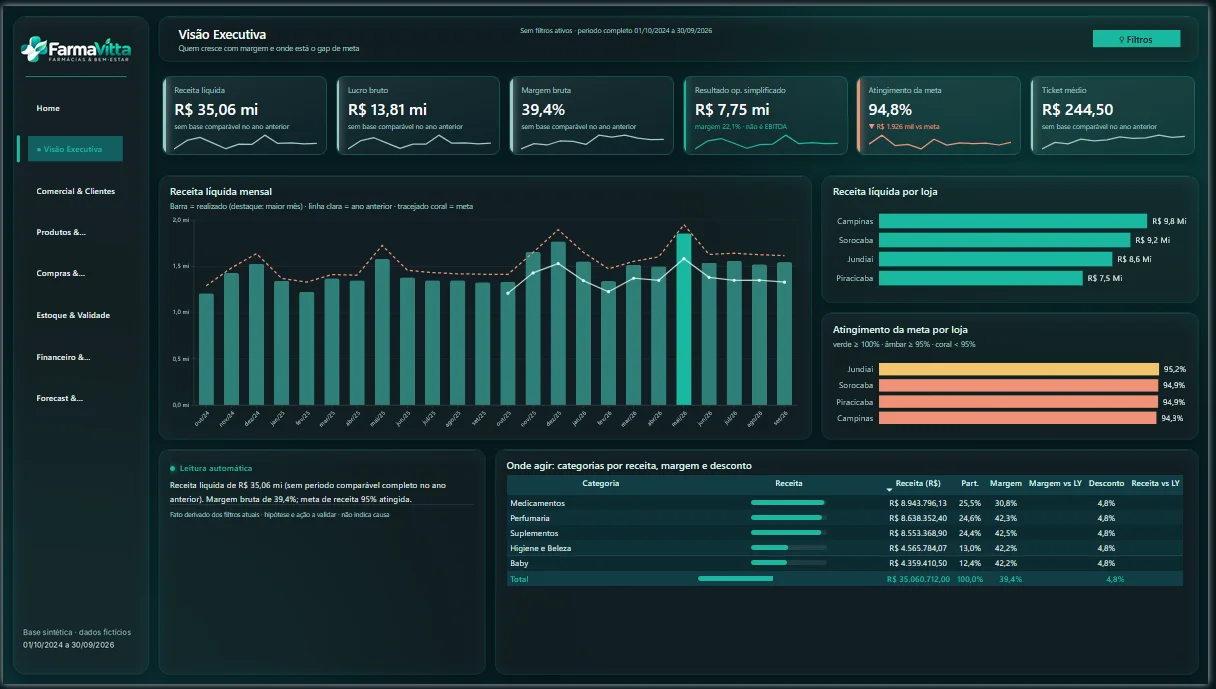1216x689 pixels.
Task: Click the Piracicaba bar in Receita líquida por loja
Action: coord(981,278)
